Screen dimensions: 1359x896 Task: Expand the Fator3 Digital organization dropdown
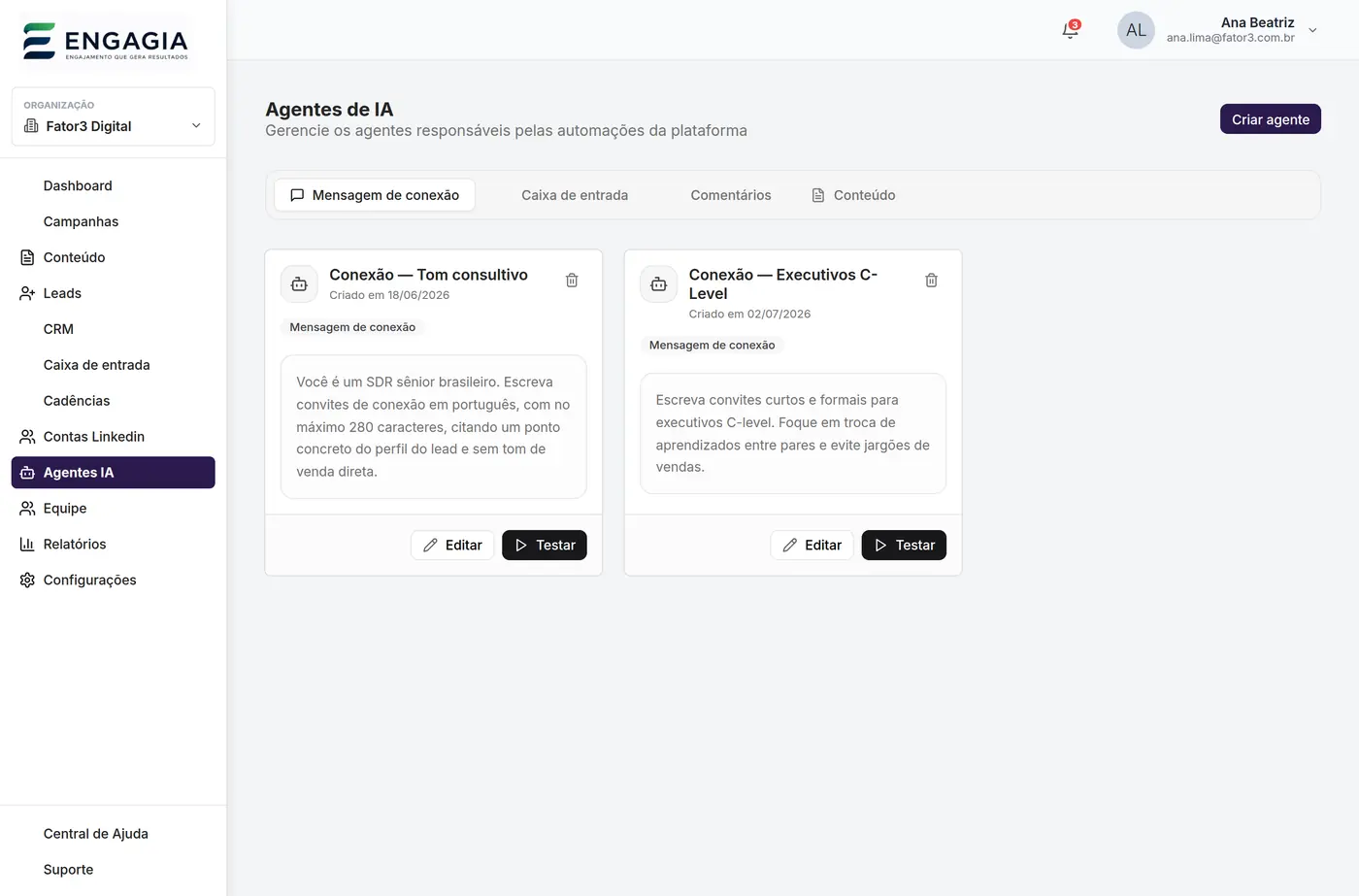tap(113, 116)
